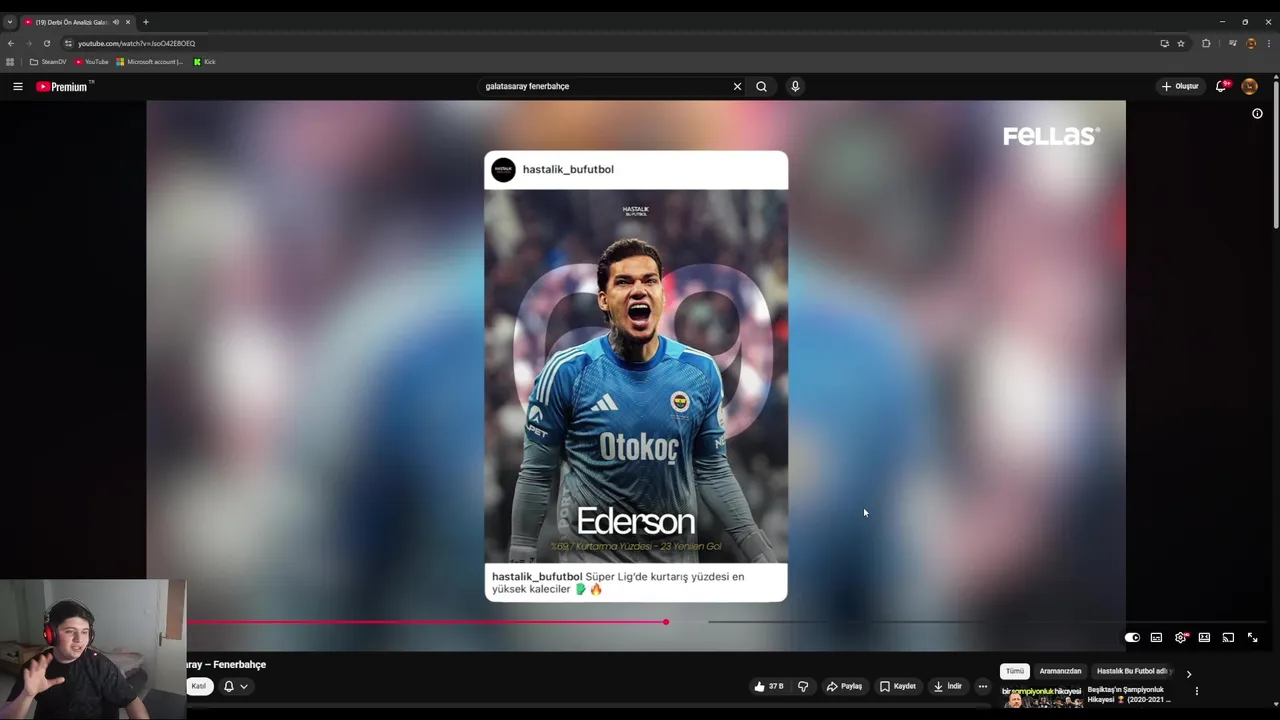Dislike the video

(x=803, y=687)
